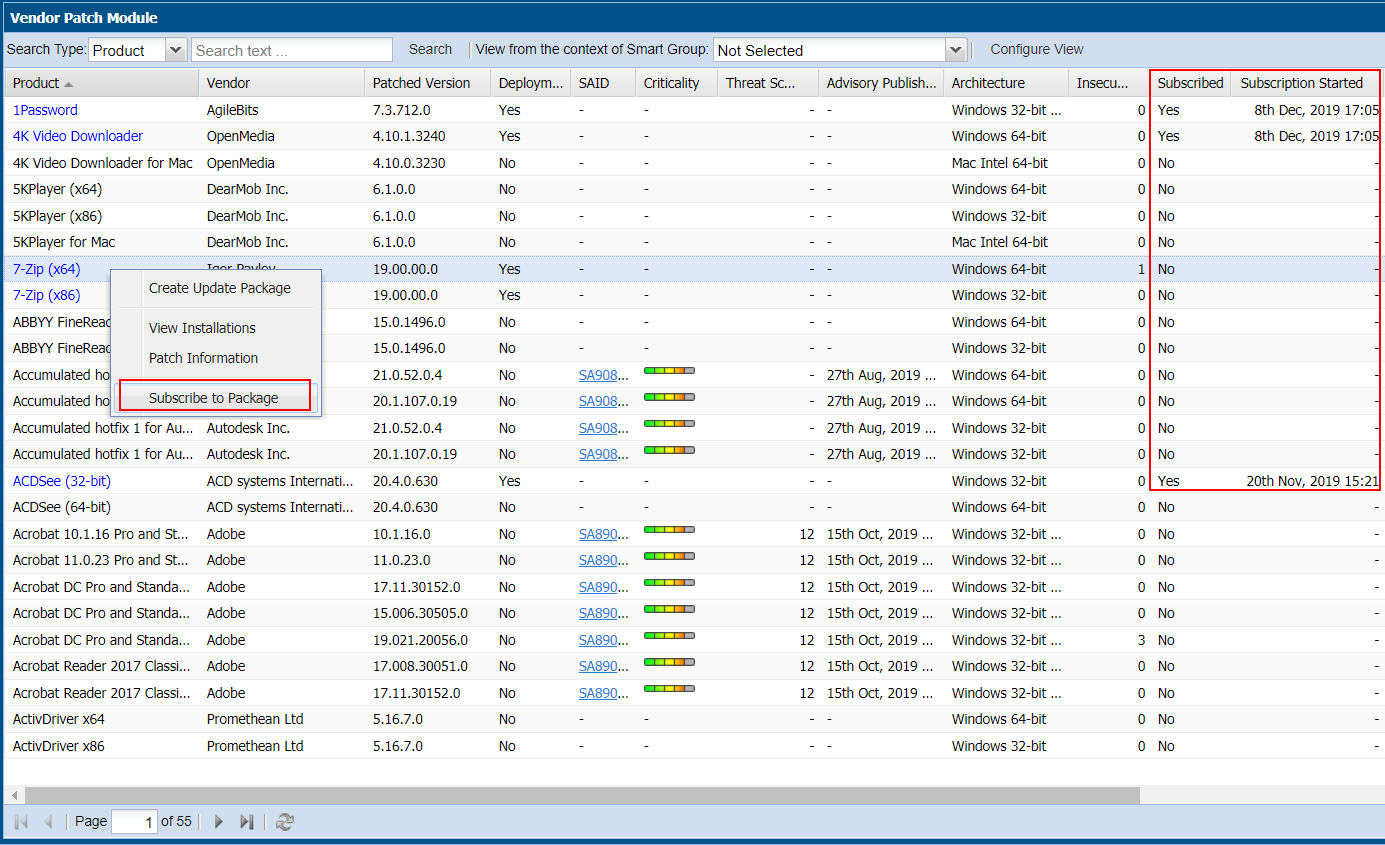Screen dimensions: 1385x845
Task: Select View Installations menu entry
Action: point(202,328)
